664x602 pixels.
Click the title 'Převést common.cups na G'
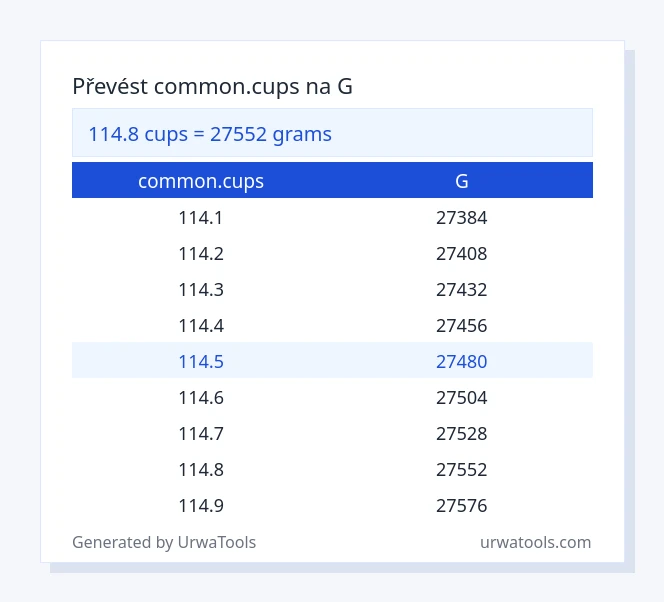coord(212,86)
